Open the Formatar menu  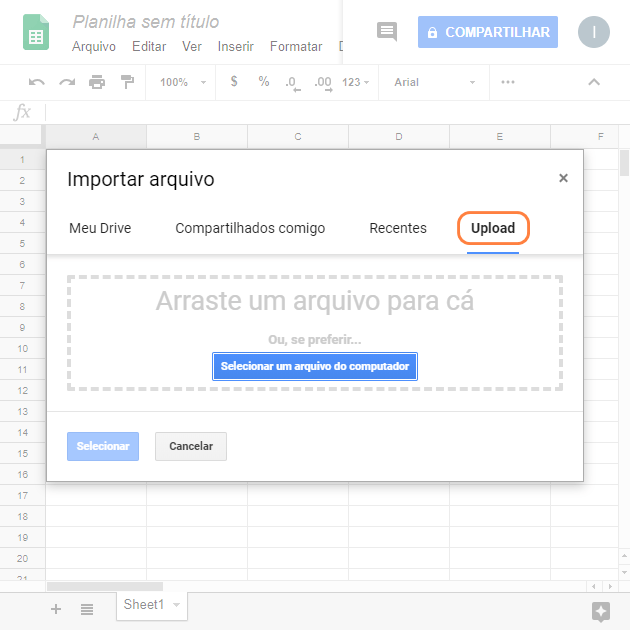[x=296, y=47]
